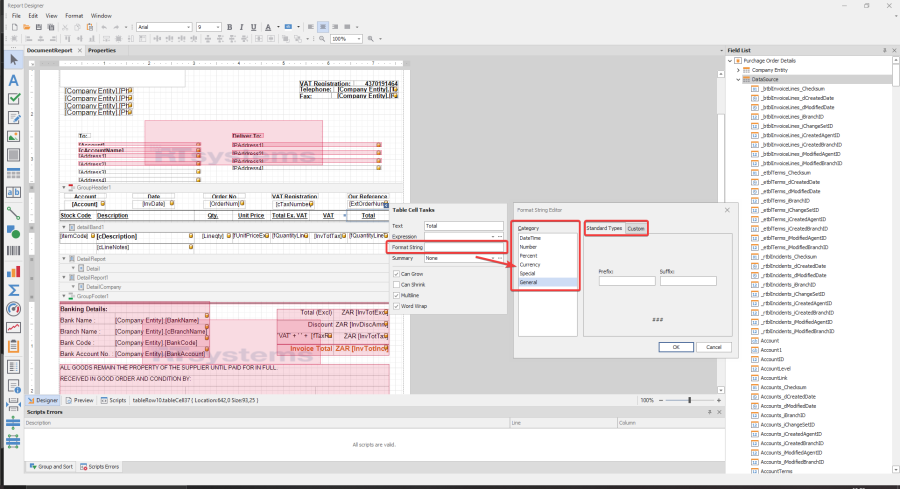Click Cancel in Format String Editor
The height and width of the screenshot is (489, 900).
(x=714, y=346)
